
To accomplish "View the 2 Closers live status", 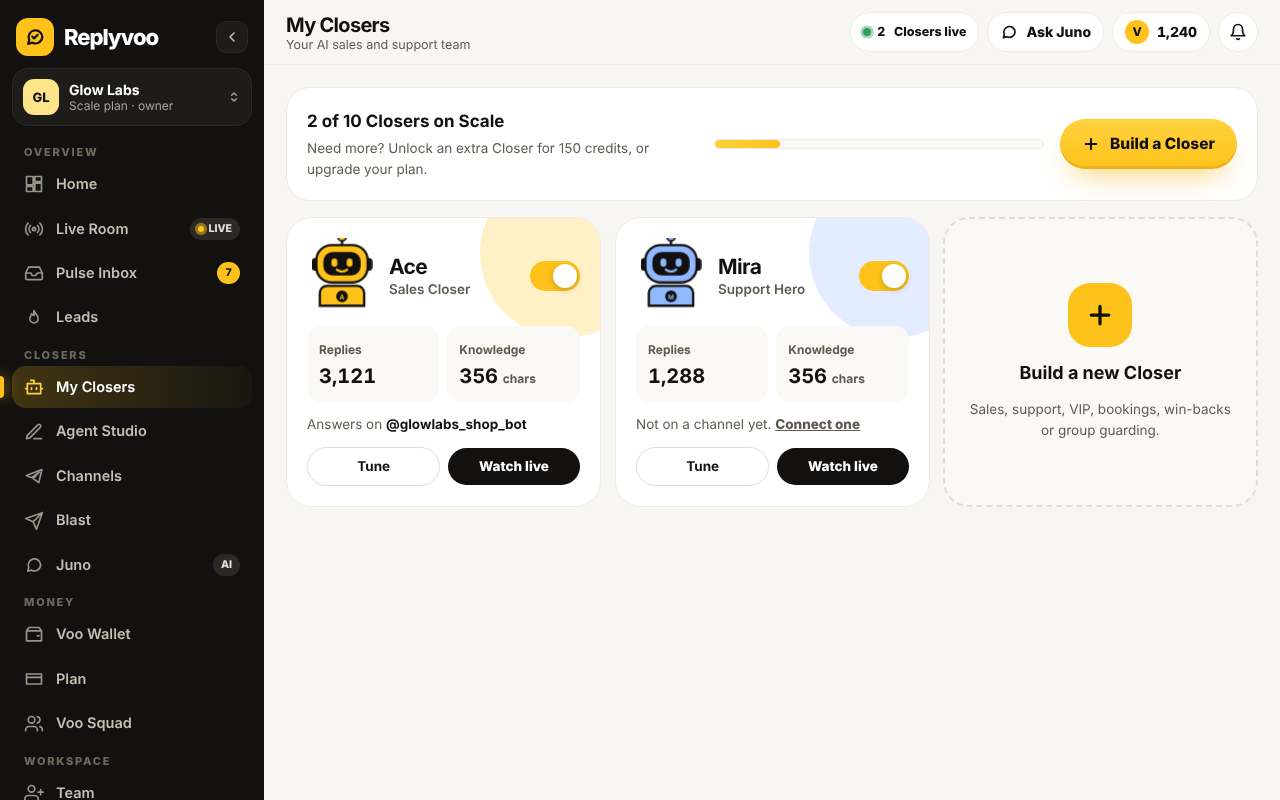I will click(914, 32).
